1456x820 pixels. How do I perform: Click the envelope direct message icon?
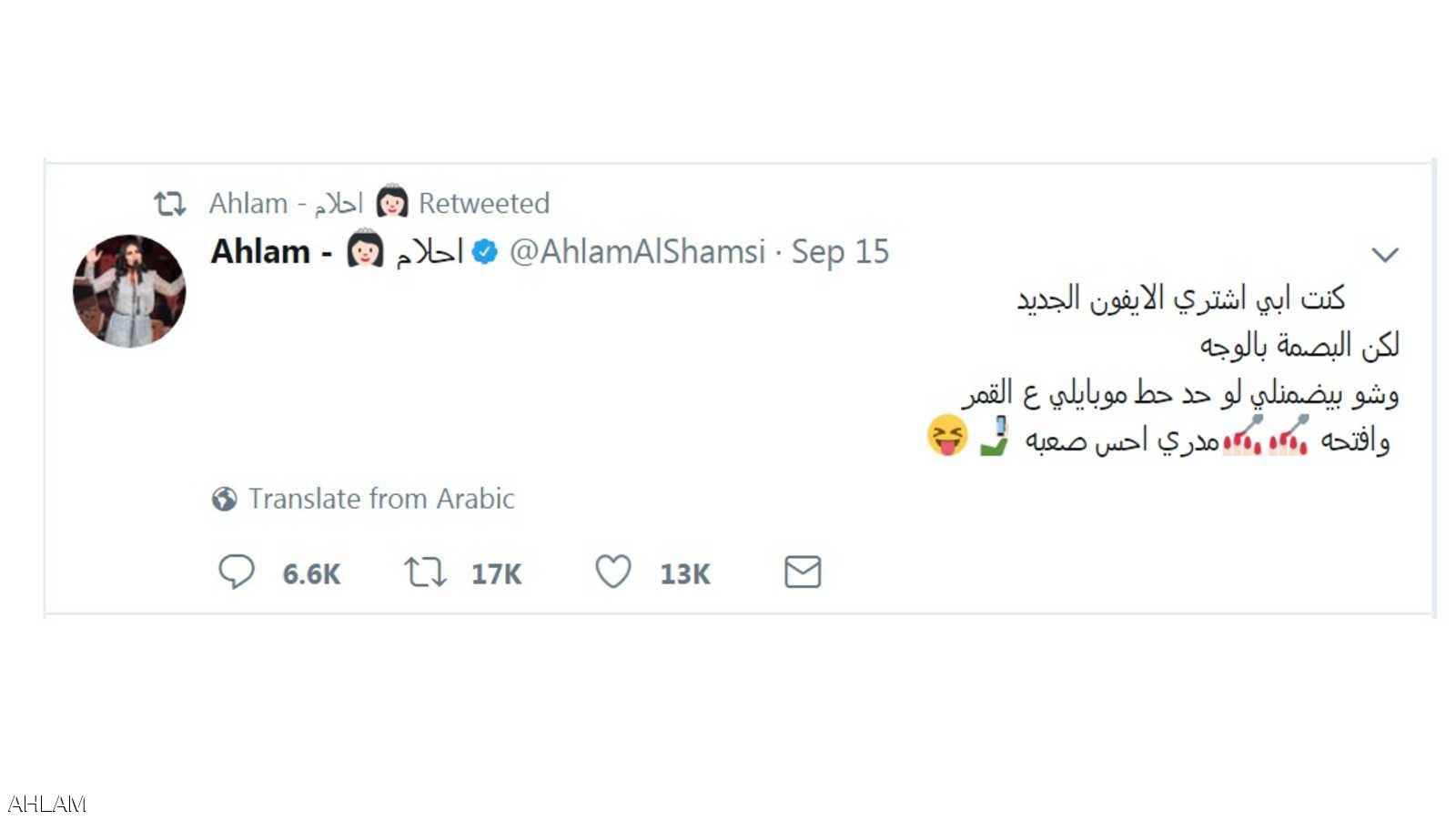[803, 572]
